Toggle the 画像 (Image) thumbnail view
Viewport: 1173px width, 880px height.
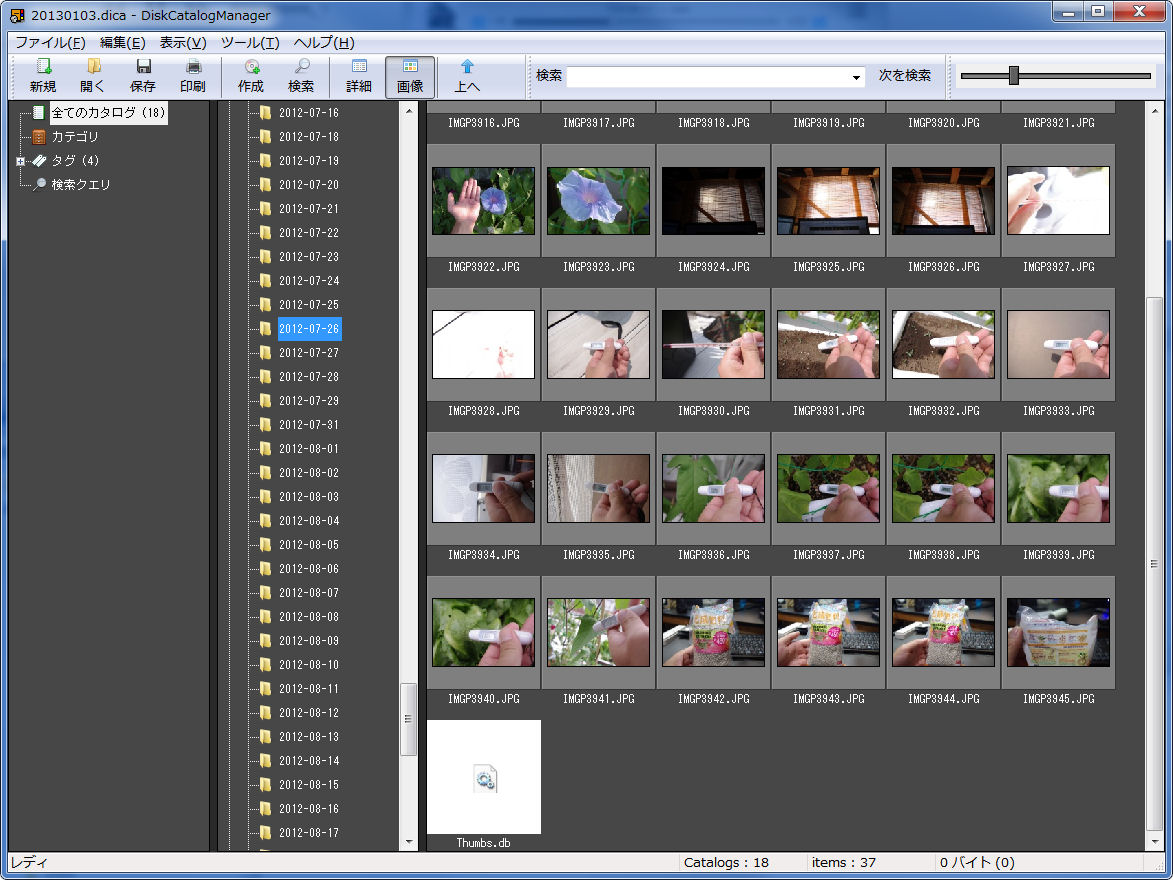(410, 67)
